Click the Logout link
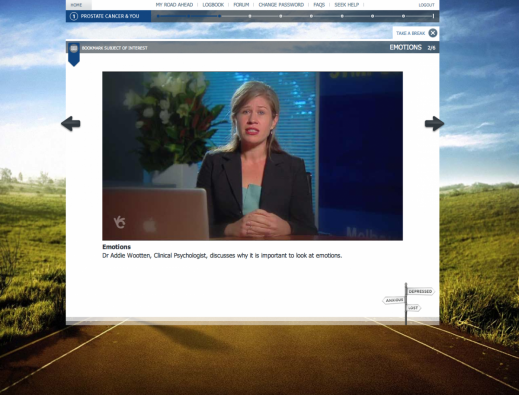The width and height of the screenshot is (519, 395). click(x=426, y=5)
